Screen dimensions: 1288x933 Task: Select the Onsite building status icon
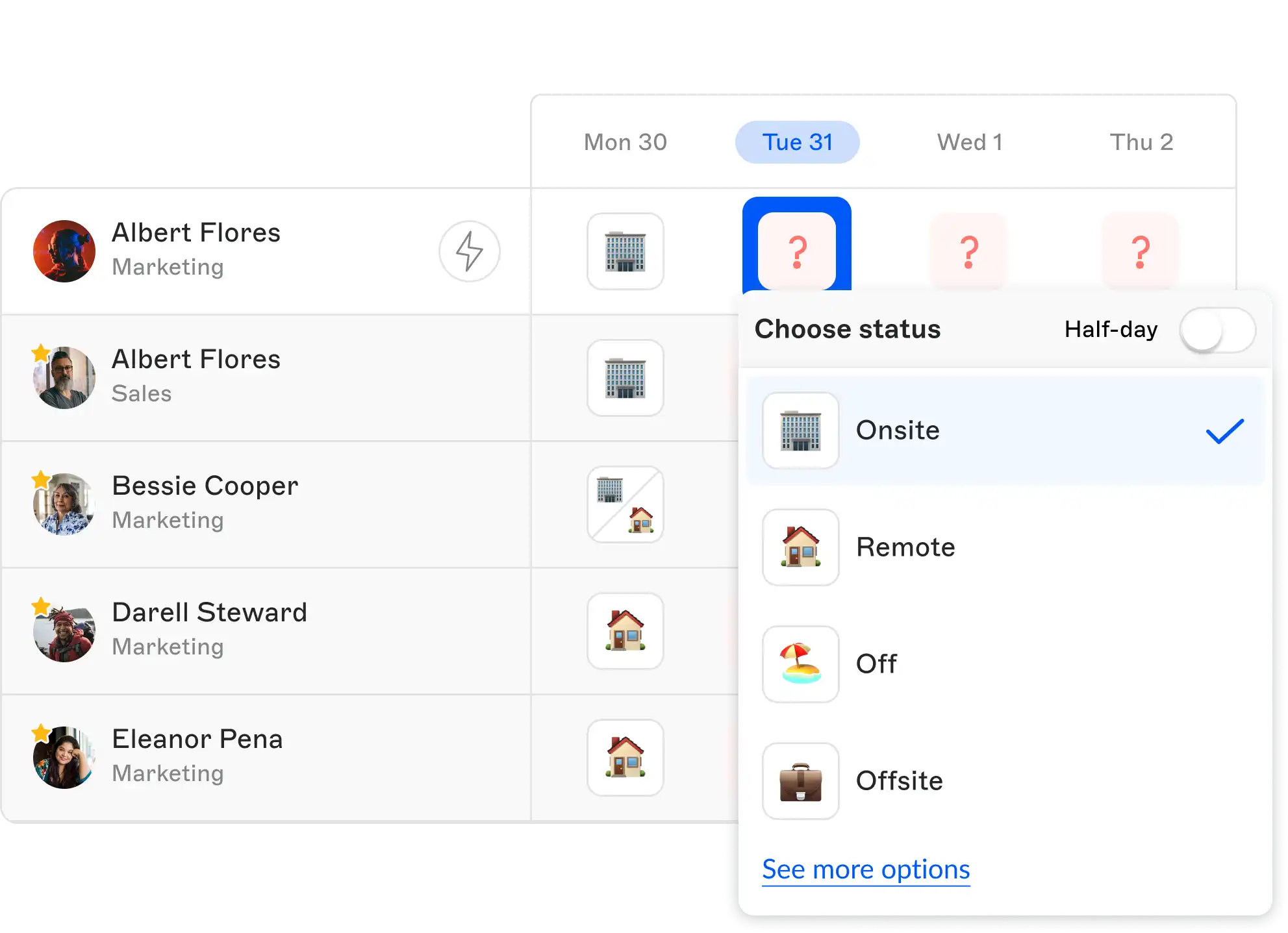(800, 430)
